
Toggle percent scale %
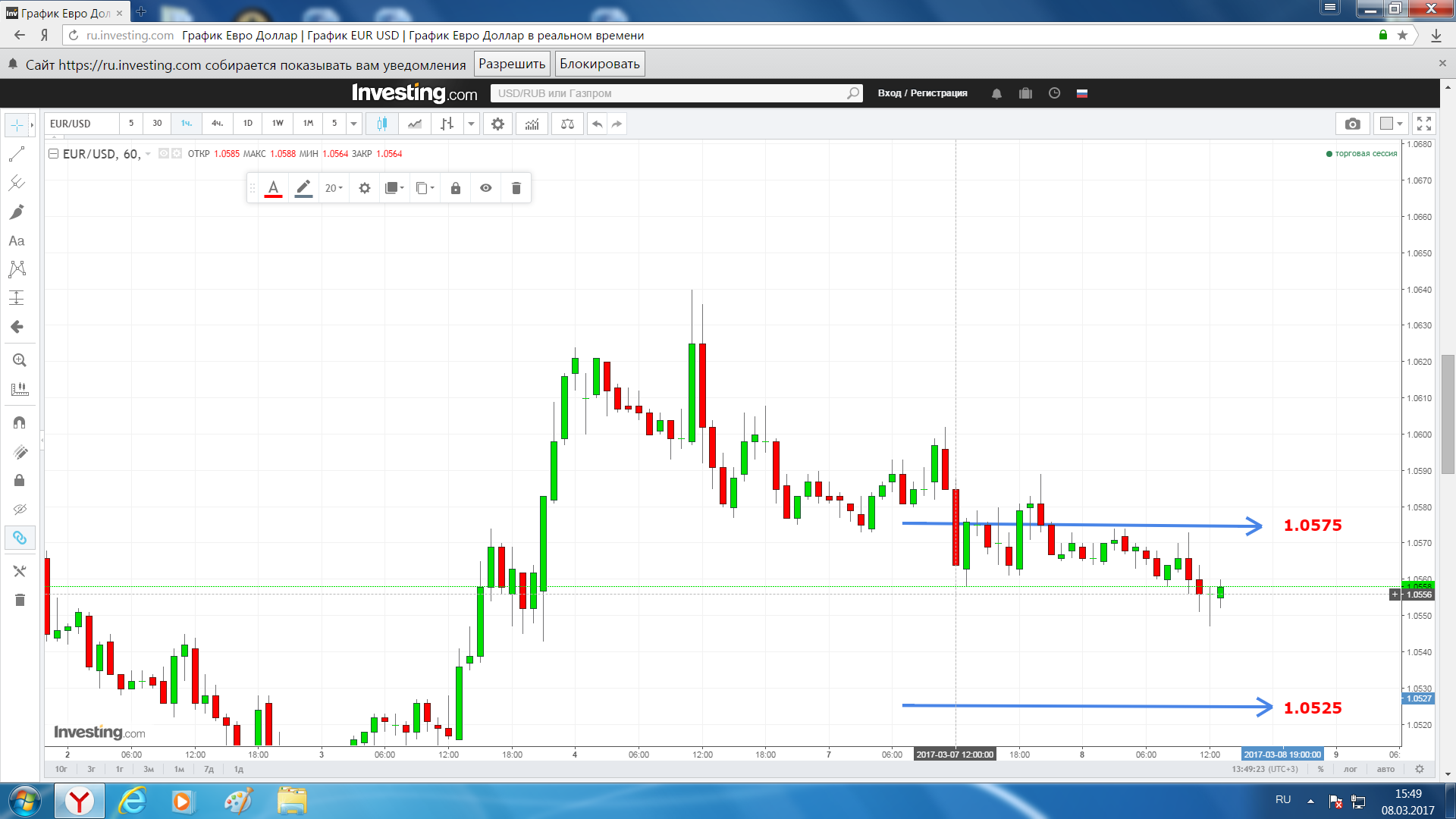pyautogui.click(x=1321, y=769)
